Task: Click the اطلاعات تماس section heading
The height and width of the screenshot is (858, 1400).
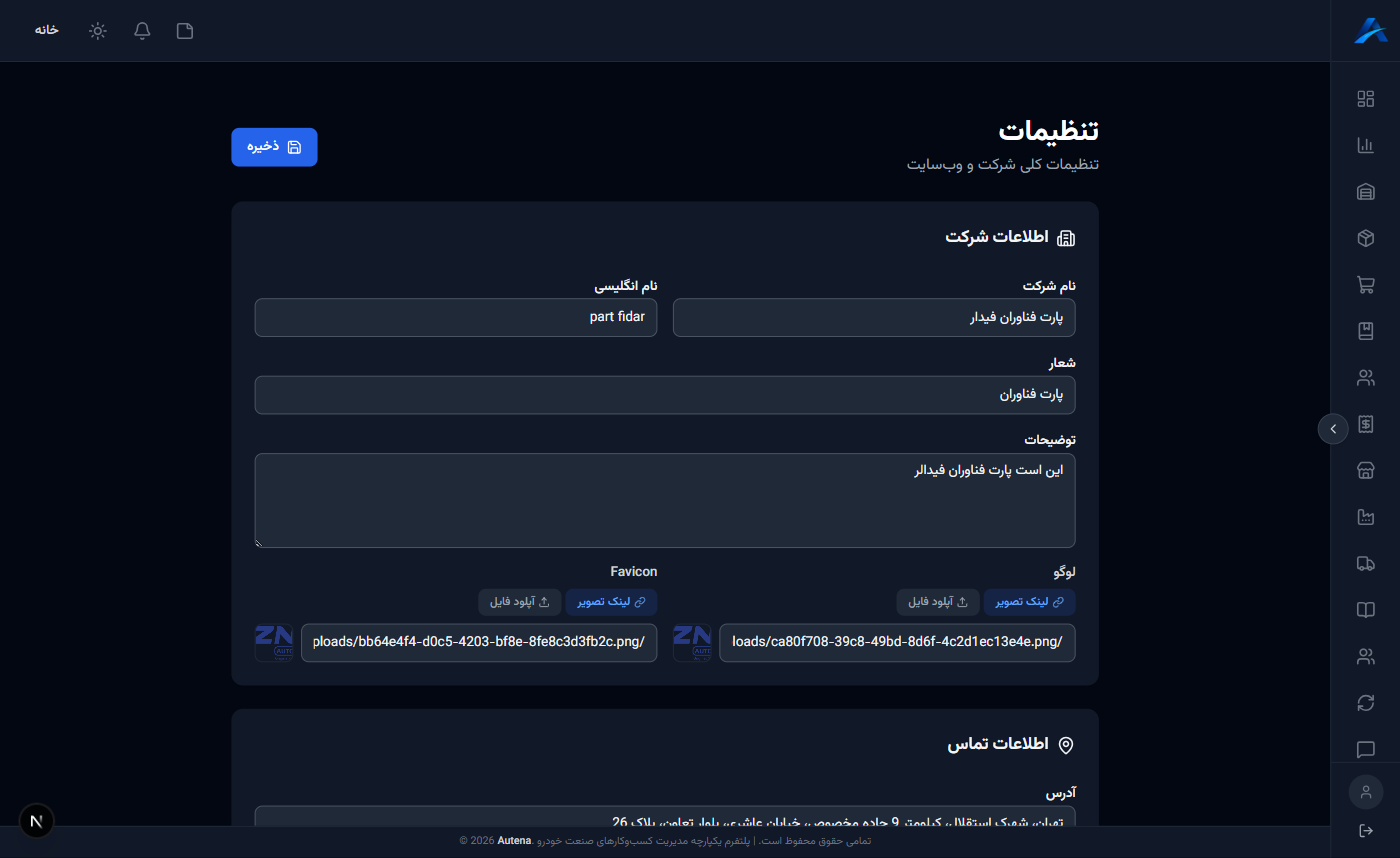Action: 996,744
